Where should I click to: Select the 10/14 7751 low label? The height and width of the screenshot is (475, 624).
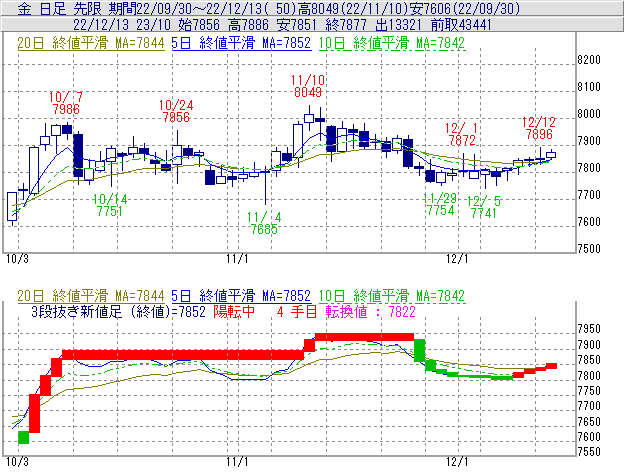click(x=110, y=205)
